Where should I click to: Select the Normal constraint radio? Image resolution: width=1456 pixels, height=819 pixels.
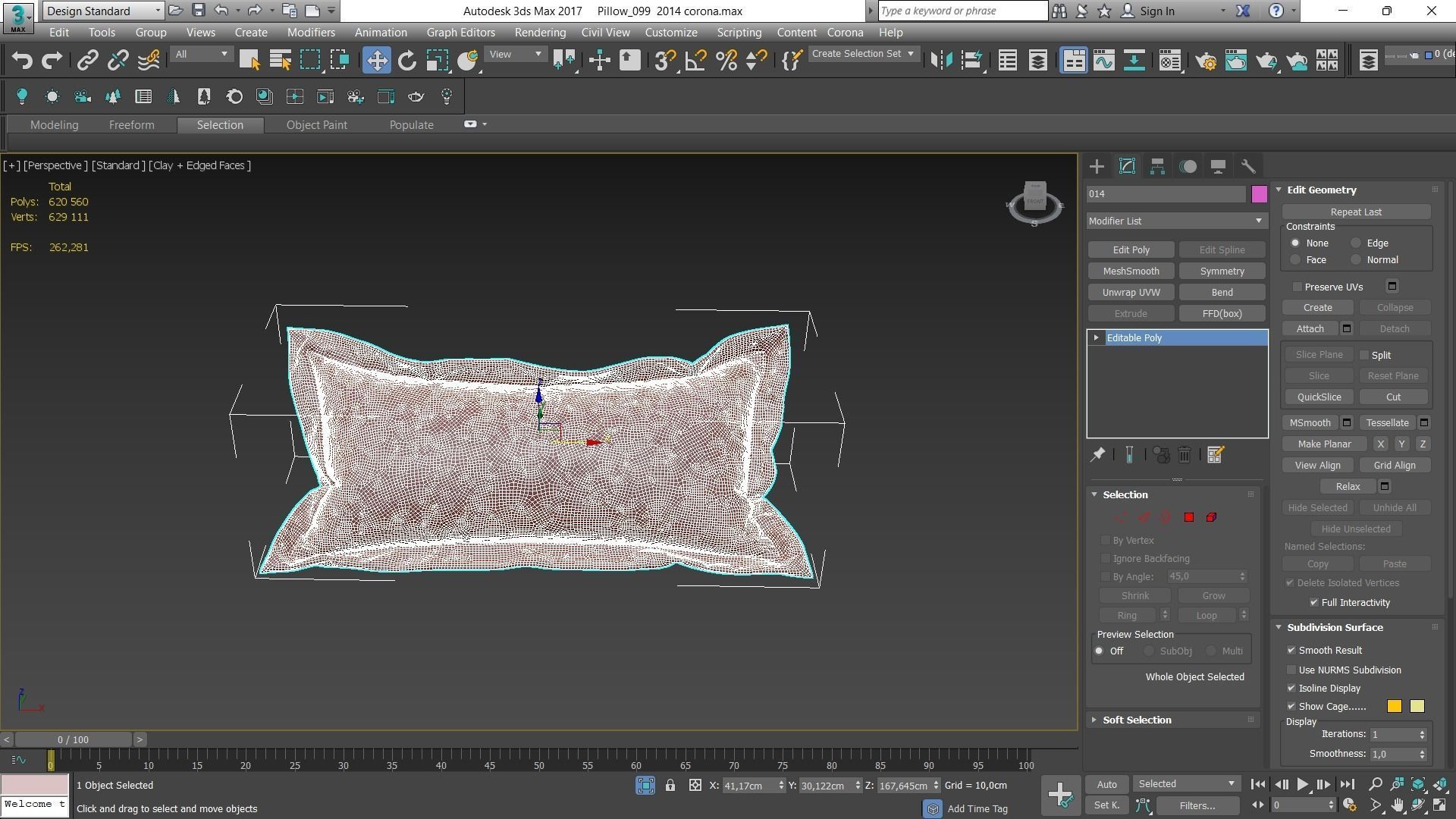click(x=1356, y=259)
